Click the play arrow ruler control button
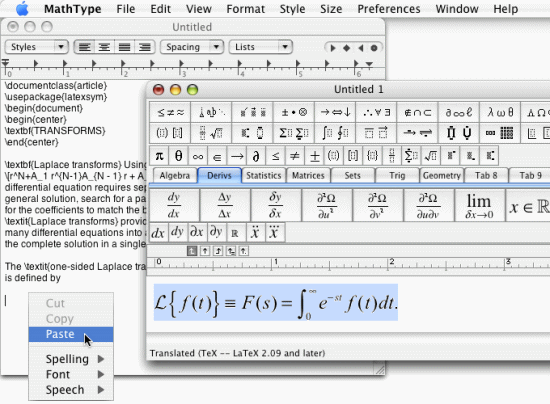Viewport: 550px width, 404px height. pyautogui.click(x=333, y=48)
